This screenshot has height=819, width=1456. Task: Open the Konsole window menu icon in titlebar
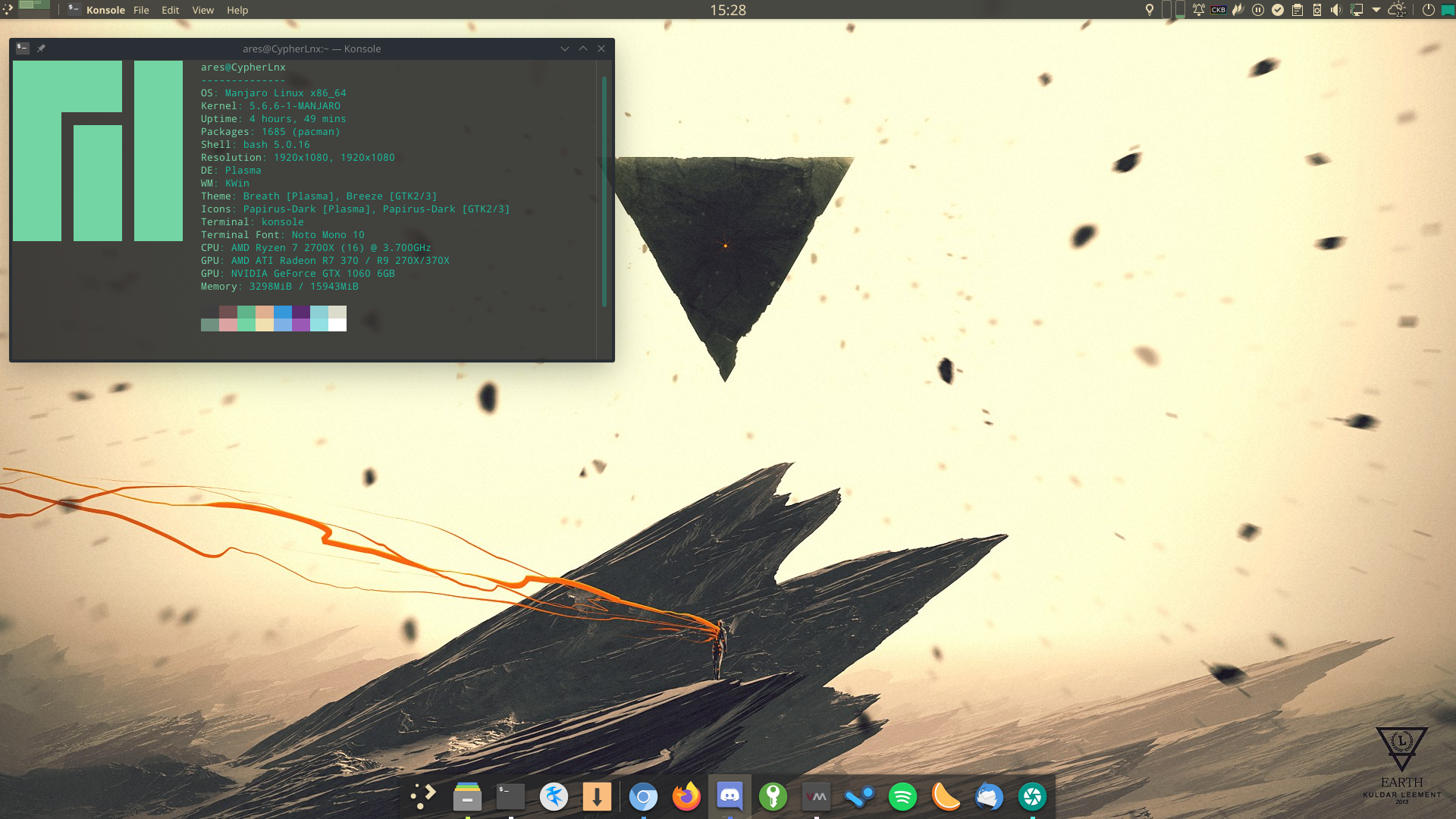tap(22, 49)
